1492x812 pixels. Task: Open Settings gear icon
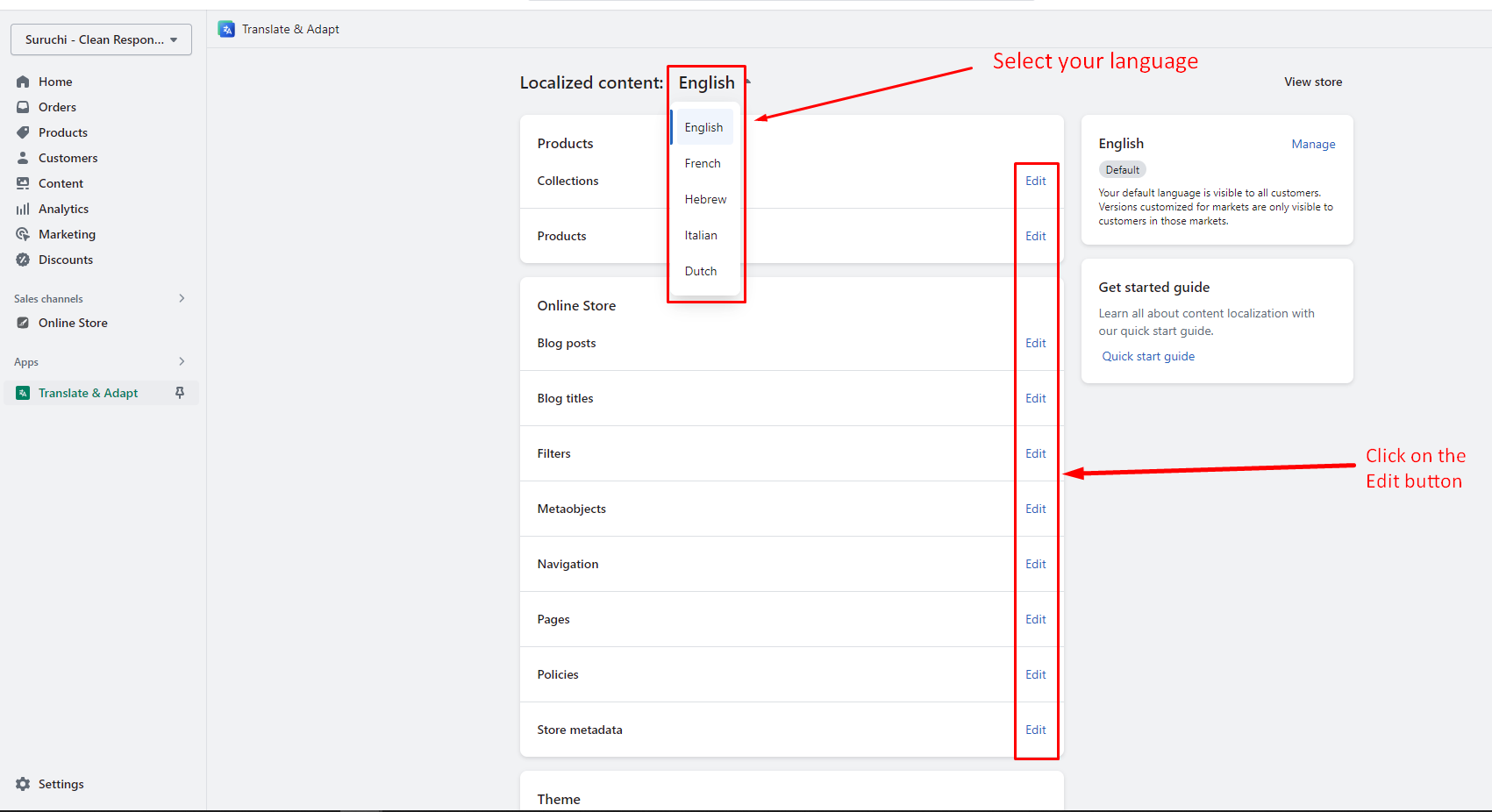pos(23,784)
